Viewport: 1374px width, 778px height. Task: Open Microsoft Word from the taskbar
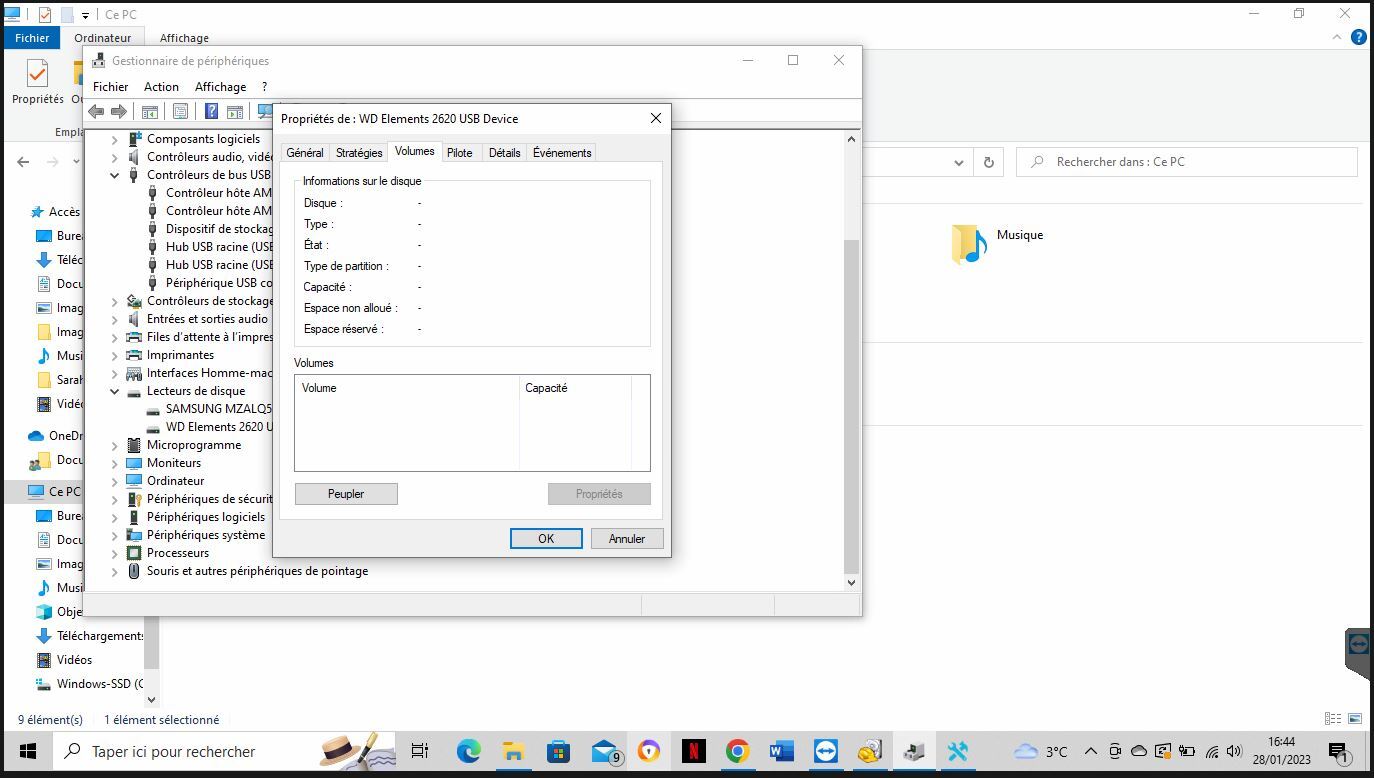coord(781,751)
